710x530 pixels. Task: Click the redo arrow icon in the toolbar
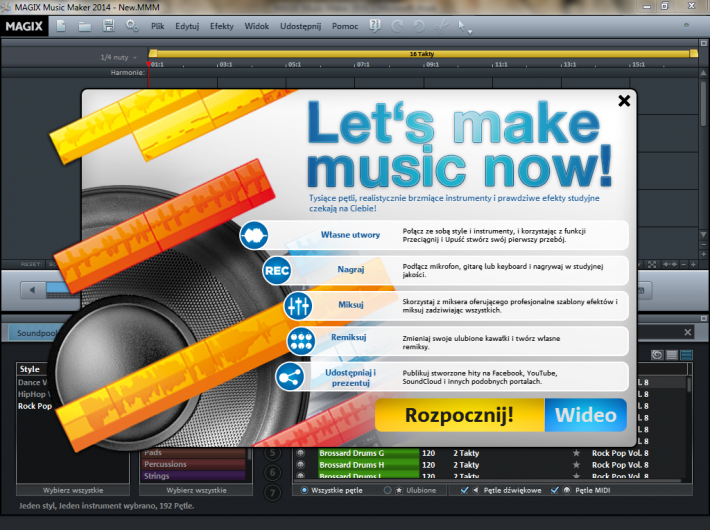pos(398,26)
